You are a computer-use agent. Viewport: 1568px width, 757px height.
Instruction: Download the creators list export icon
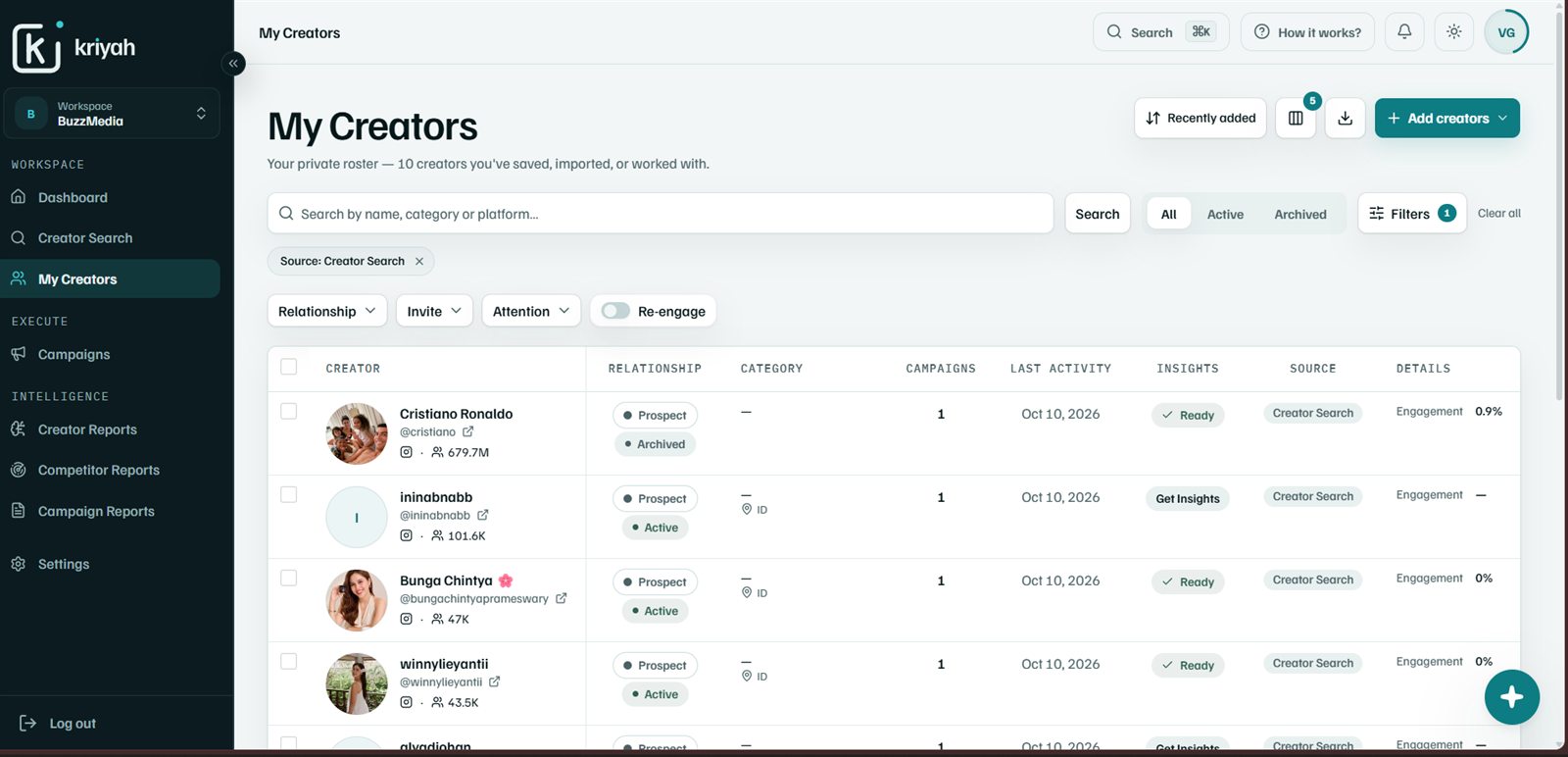1346,119
